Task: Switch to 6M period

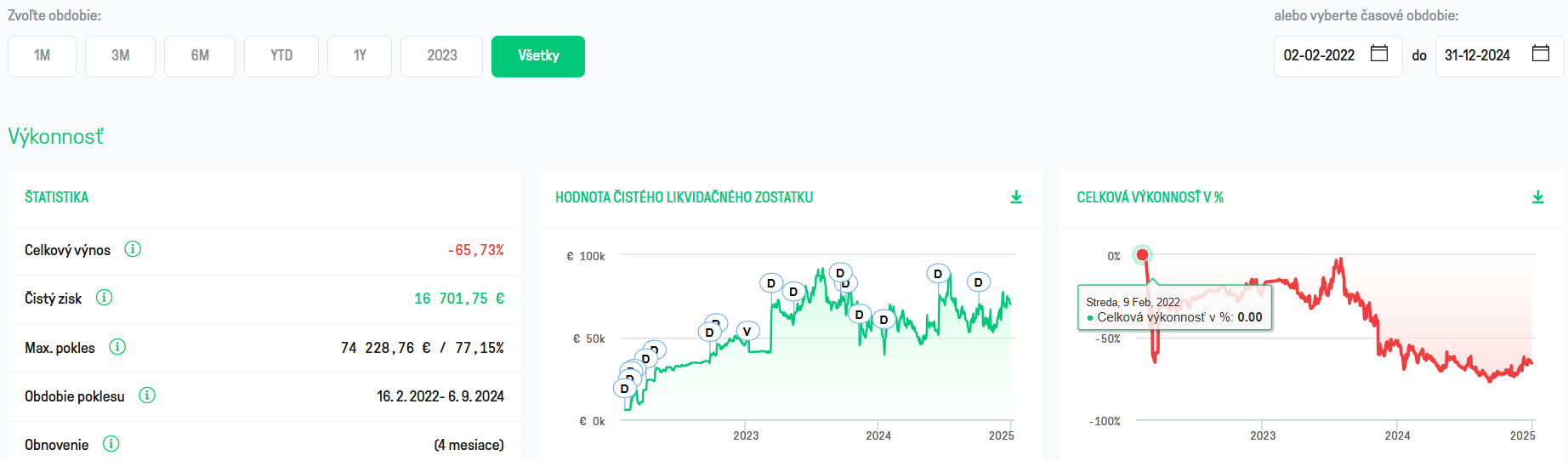Action: click(x=200, y=56)
